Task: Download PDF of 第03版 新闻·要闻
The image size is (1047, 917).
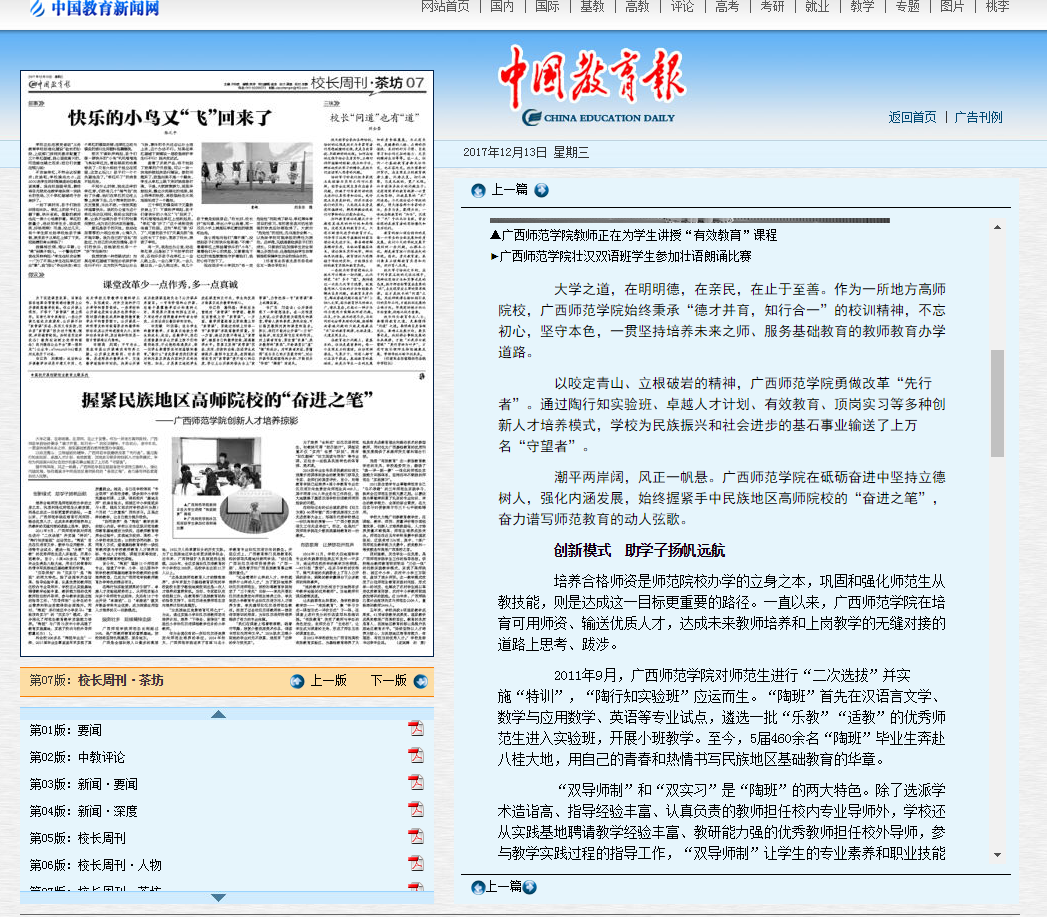Action: click(416, 782)
